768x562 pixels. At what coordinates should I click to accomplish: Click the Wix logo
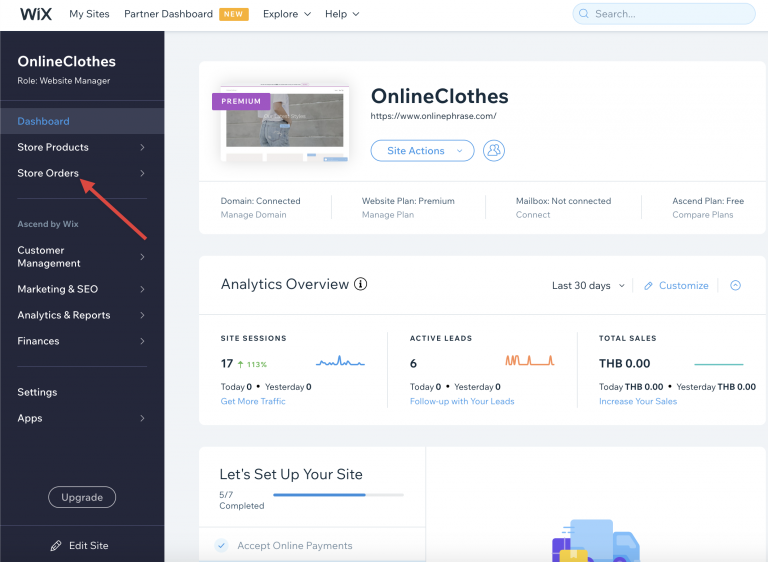click(x=36, y=14)
